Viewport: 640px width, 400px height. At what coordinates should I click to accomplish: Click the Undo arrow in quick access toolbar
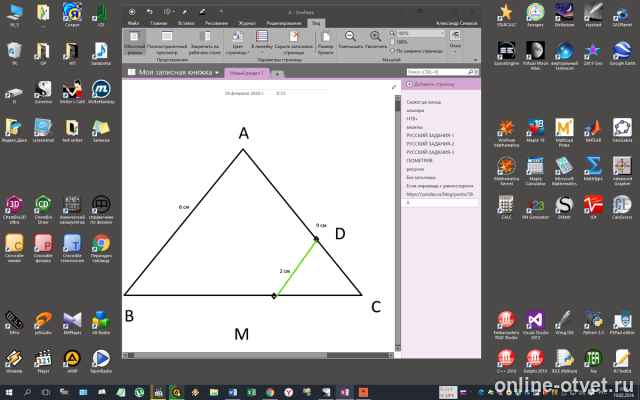(x=149, y=12)
